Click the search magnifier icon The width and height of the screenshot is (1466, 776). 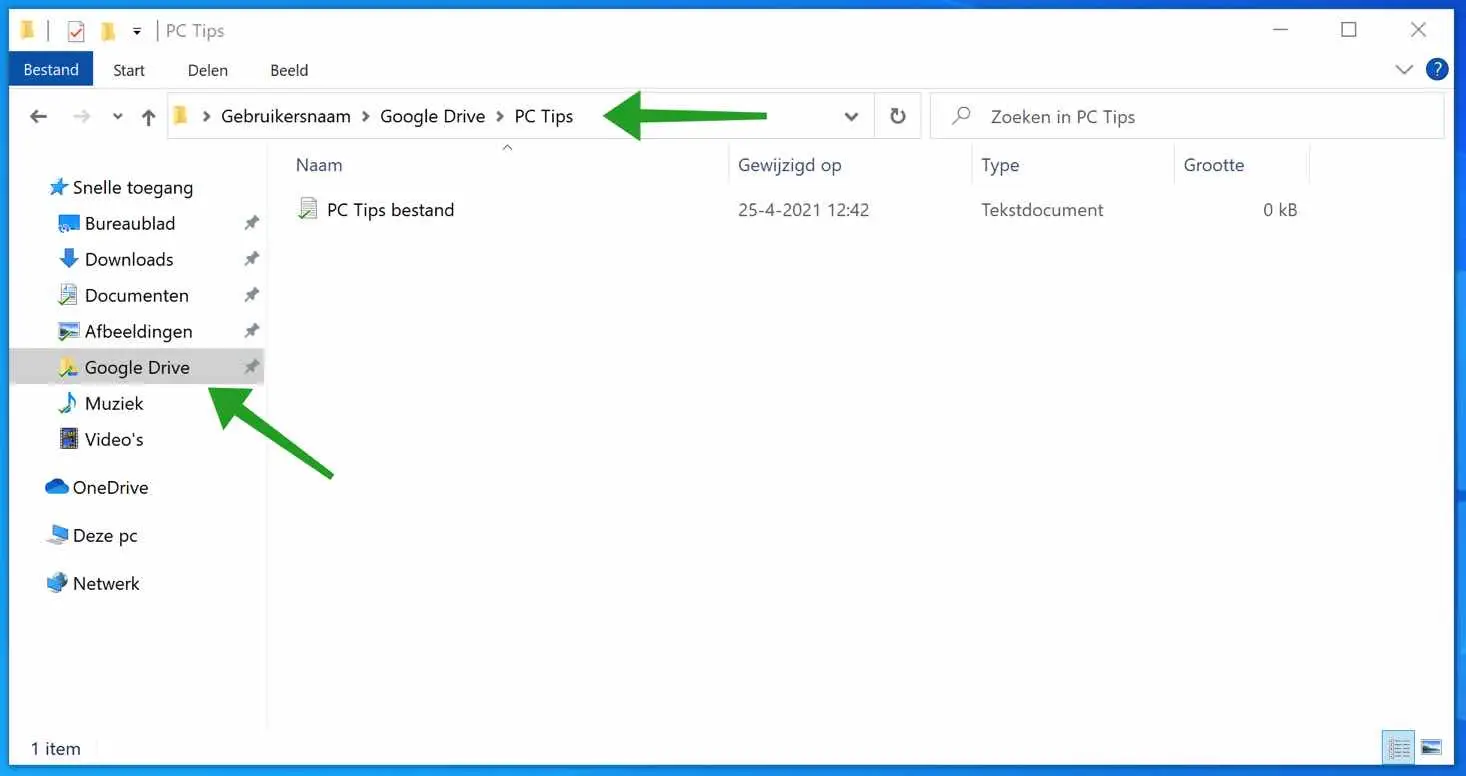click(961, 116)
